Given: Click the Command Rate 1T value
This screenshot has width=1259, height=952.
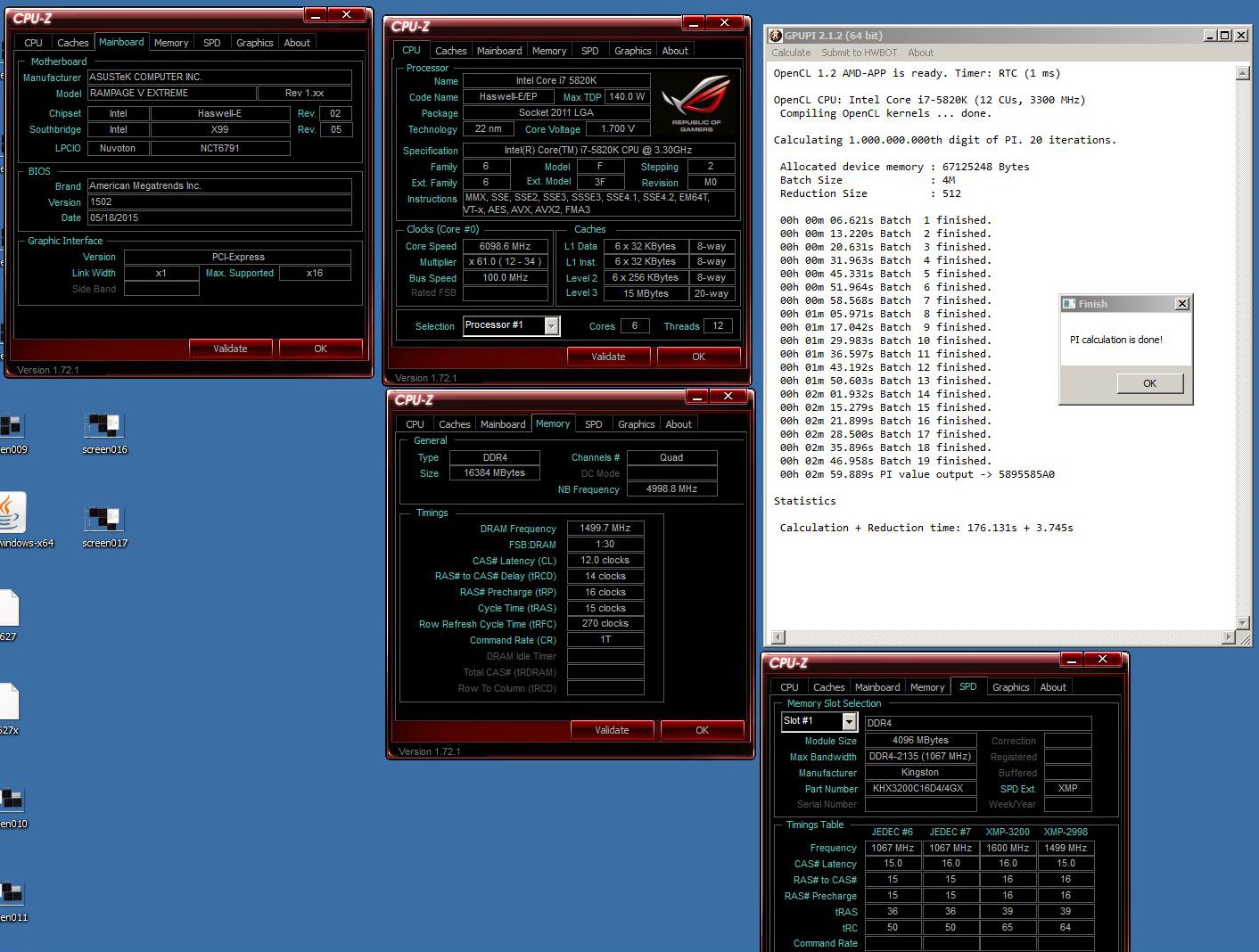Looking at the screenshot, I should pos(605,639).
